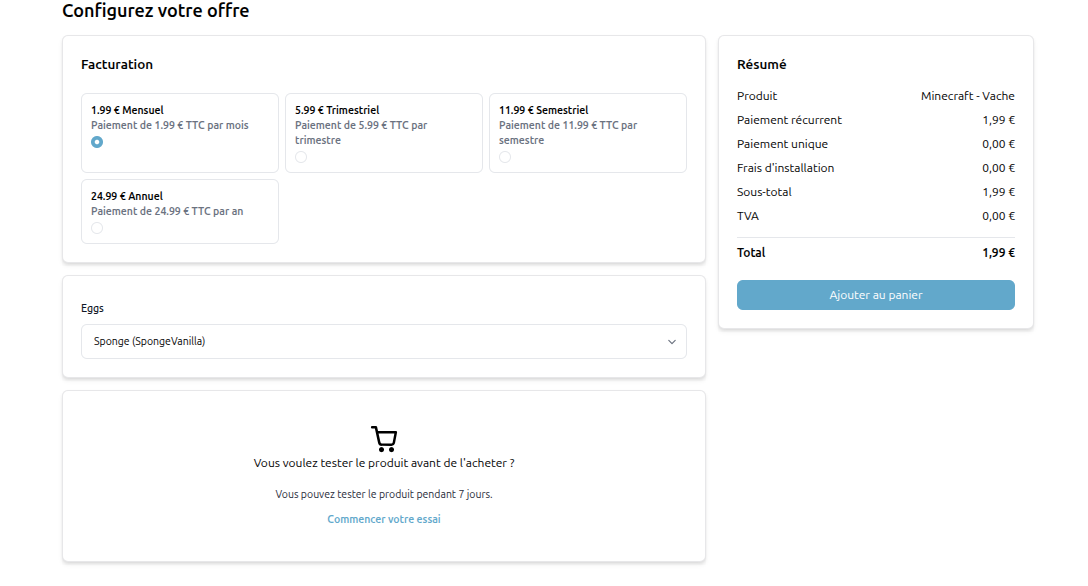Click the Minecraft - Vache product name
This screenshot has height=586, width=1088.
pyautogui.click(x=967, y=96)
